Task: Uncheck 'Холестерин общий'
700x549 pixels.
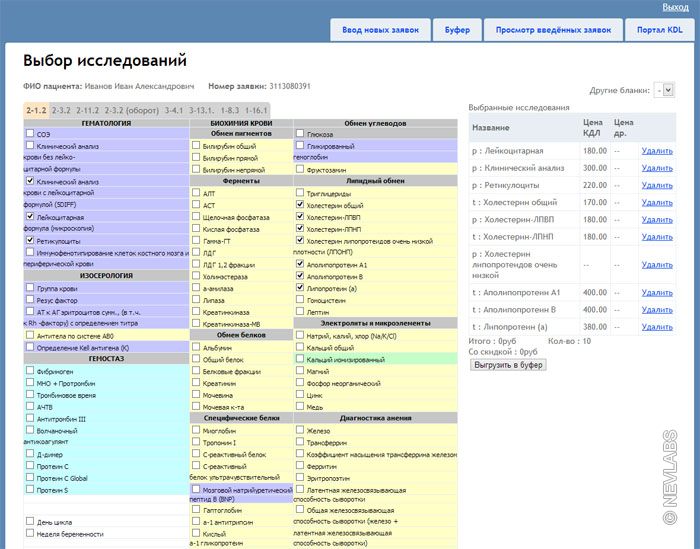Action: [x=300, y=205]
